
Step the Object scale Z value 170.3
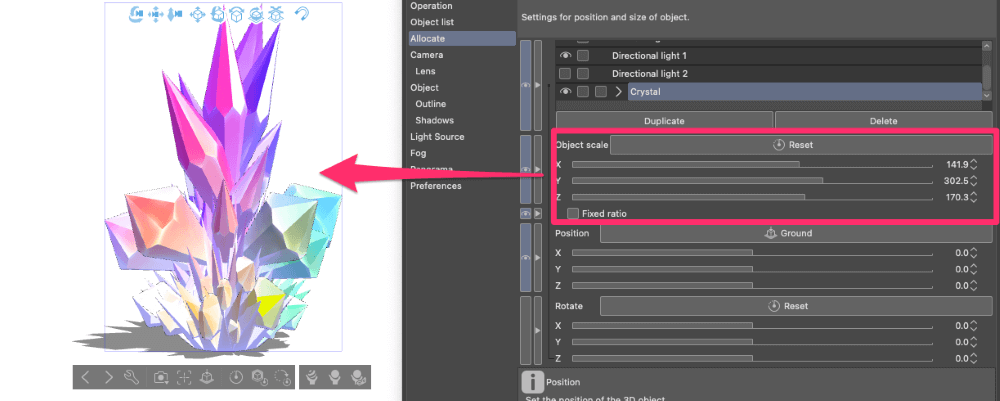[973, 198]
